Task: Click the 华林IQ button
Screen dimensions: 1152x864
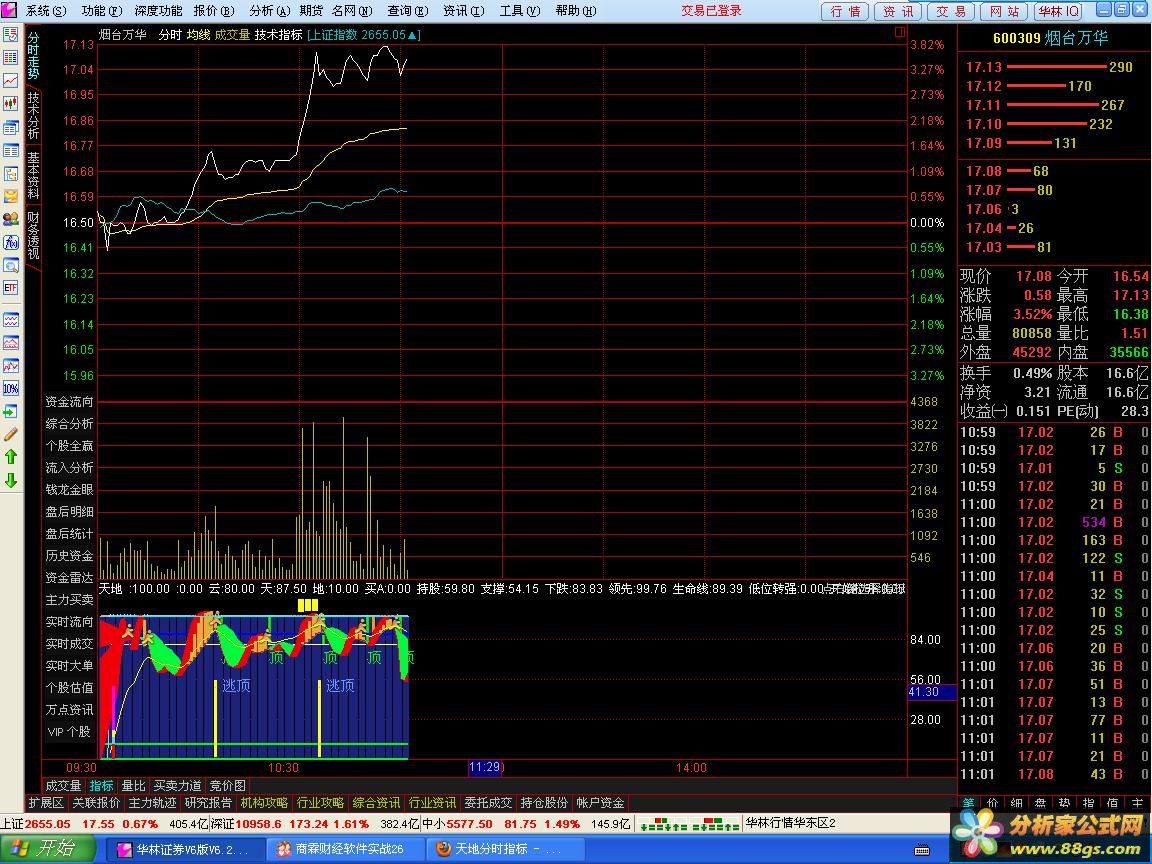Action: 1058,11
